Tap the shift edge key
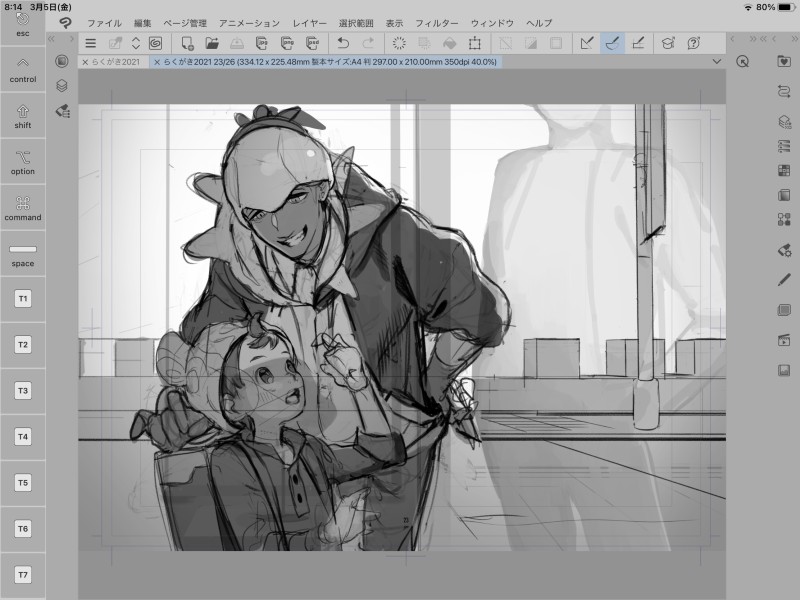 coord(22,116)
